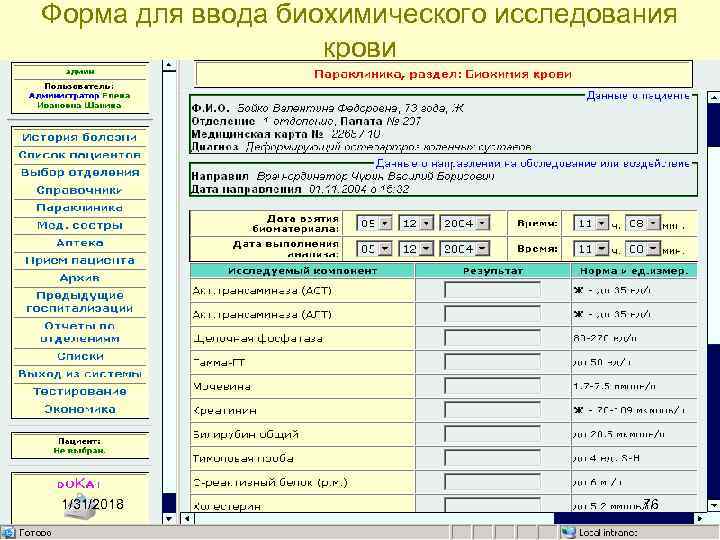This screenshot has width=720, height=540.
Task: Focus result field for трансаминаза (АСТ)
Action: (x=492, y=290)
